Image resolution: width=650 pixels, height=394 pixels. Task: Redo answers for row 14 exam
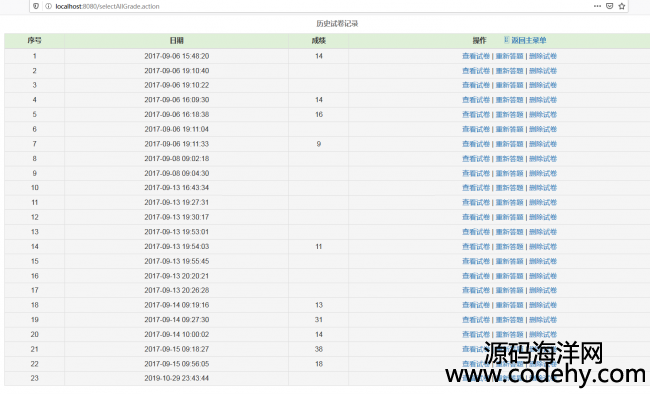509,246
